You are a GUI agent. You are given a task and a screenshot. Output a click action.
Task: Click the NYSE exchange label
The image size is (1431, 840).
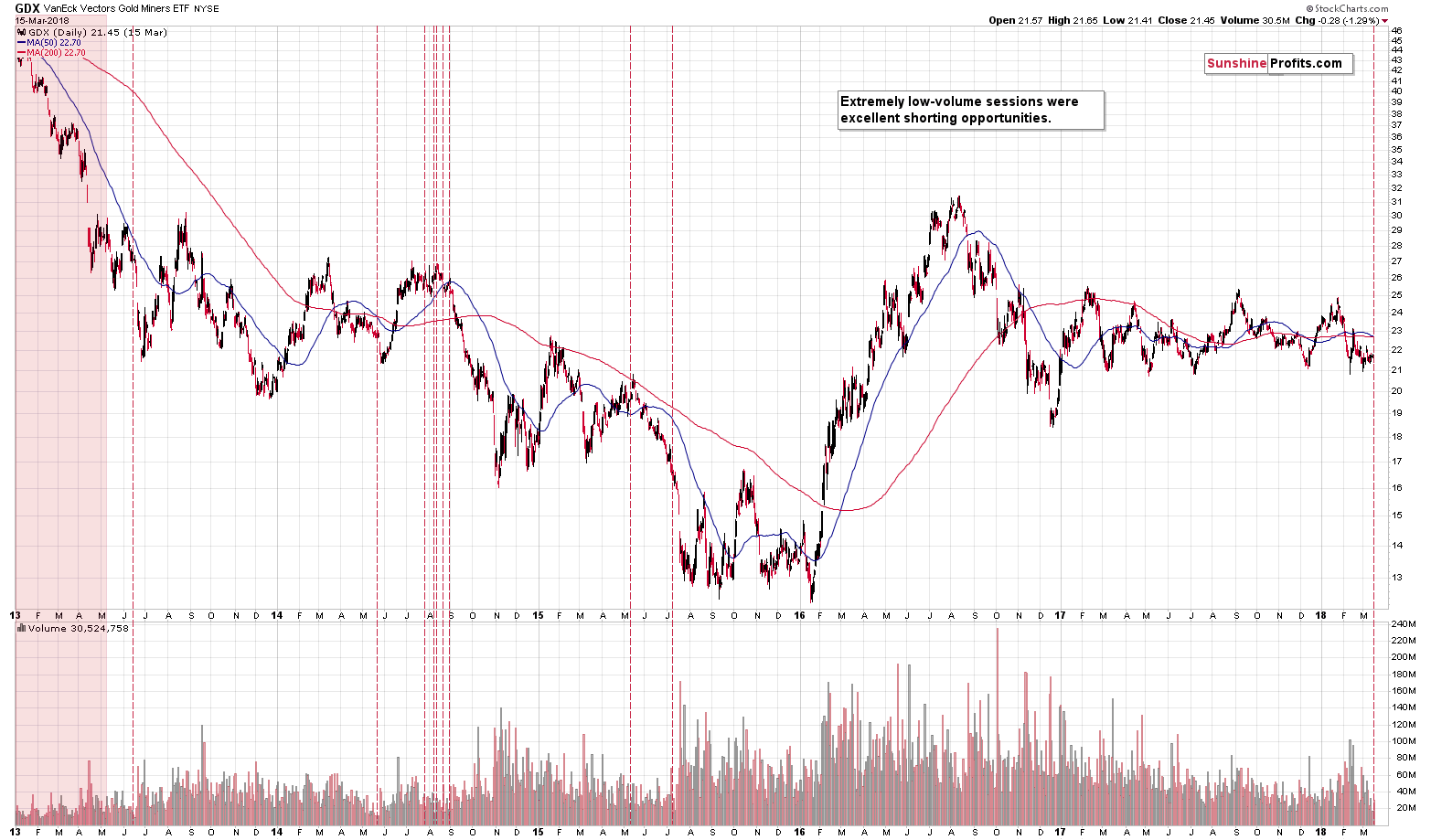(207, 9)
